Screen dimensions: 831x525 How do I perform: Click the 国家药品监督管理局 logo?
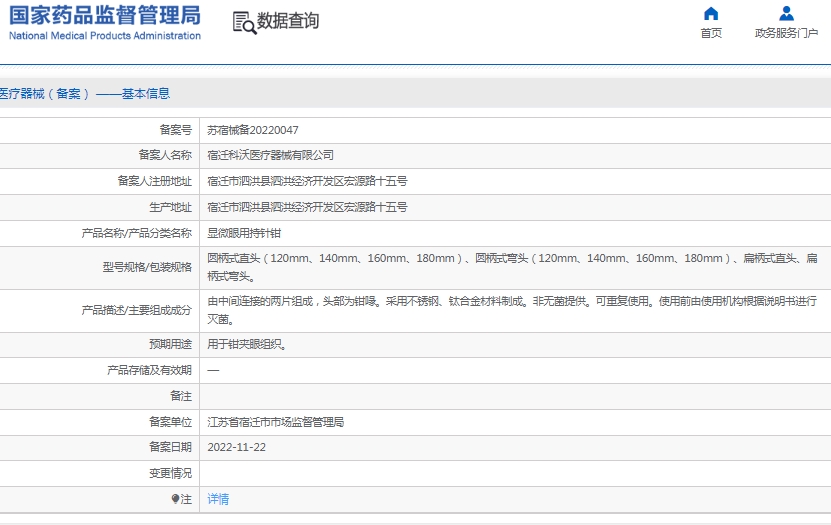pyautogui.click(x=105, y=15)
